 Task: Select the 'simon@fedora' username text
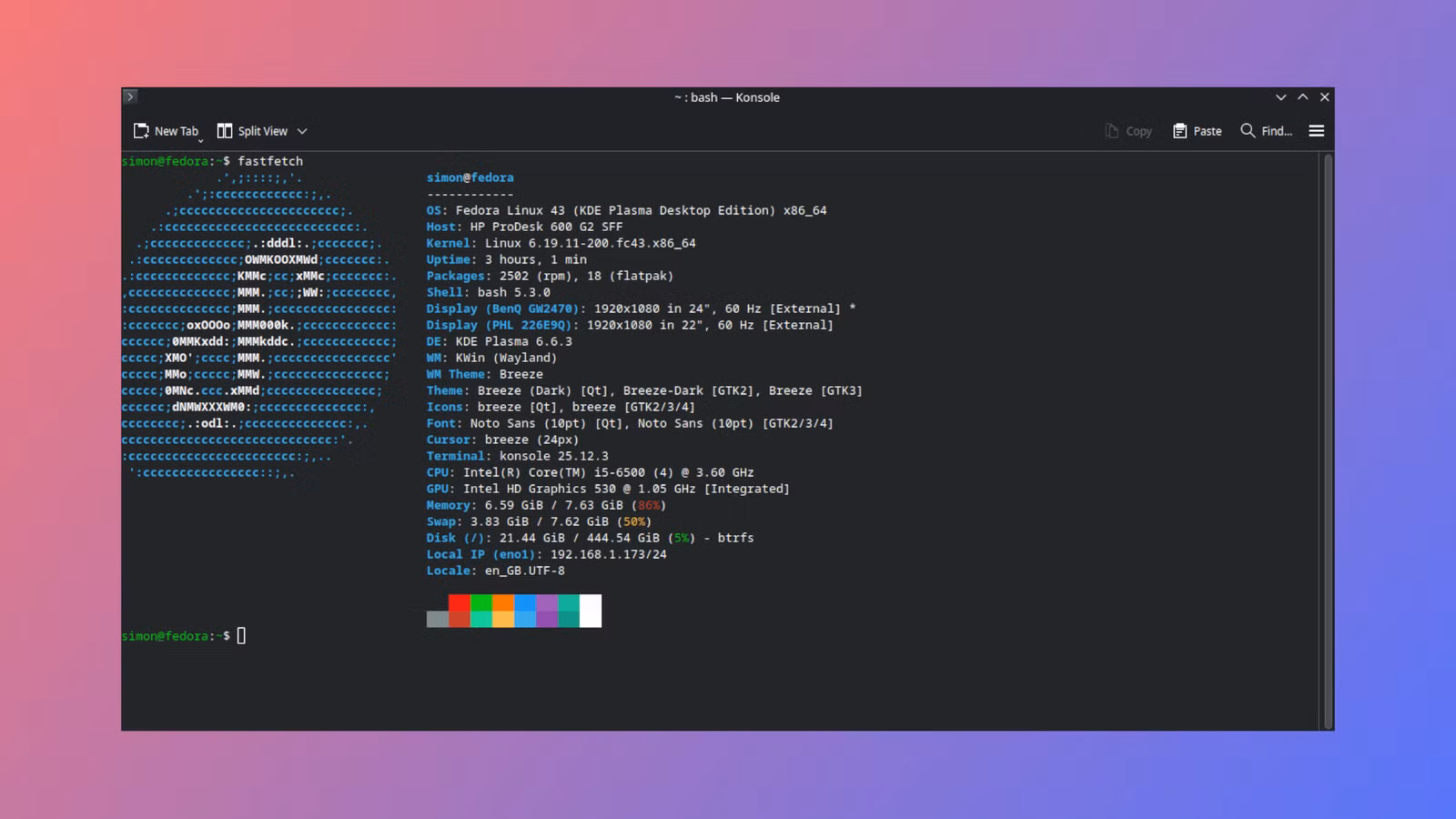(x=470, y=177)
